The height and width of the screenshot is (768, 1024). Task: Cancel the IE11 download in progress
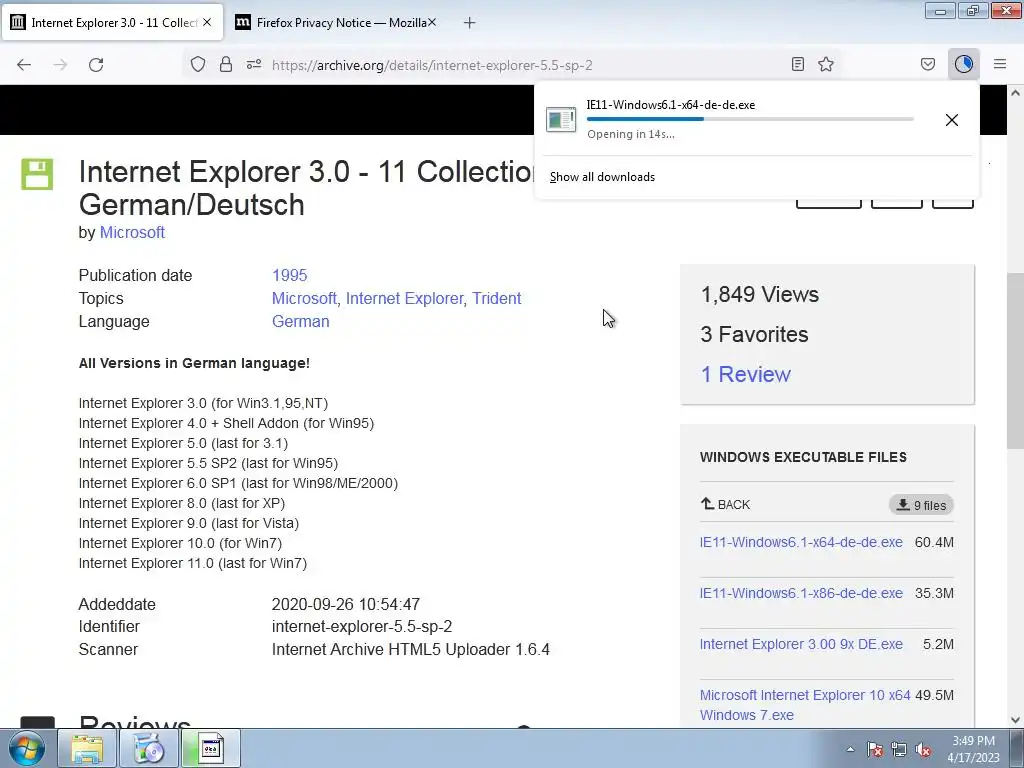pos(952,120)
